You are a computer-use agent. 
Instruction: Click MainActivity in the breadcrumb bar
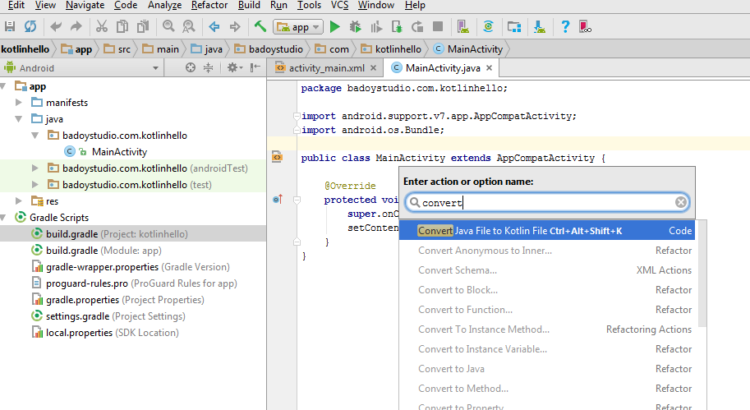(475, 47)
